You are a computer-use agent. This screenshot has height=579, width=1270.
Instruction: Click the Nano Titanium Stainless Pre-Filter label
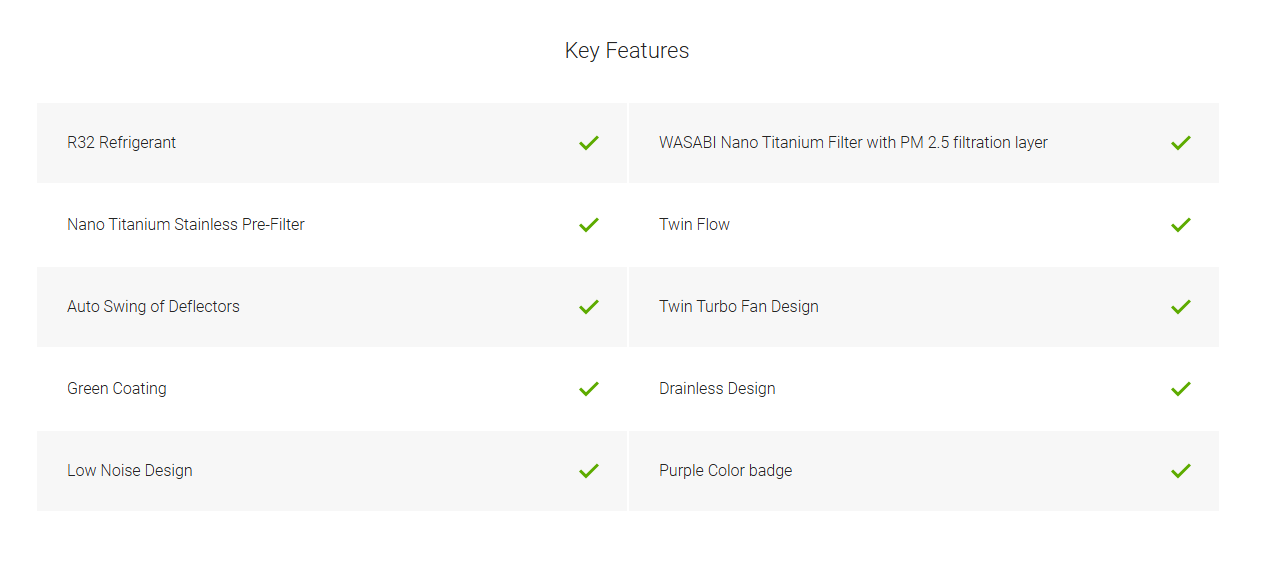pyautogui.click(x=186, y=225)
